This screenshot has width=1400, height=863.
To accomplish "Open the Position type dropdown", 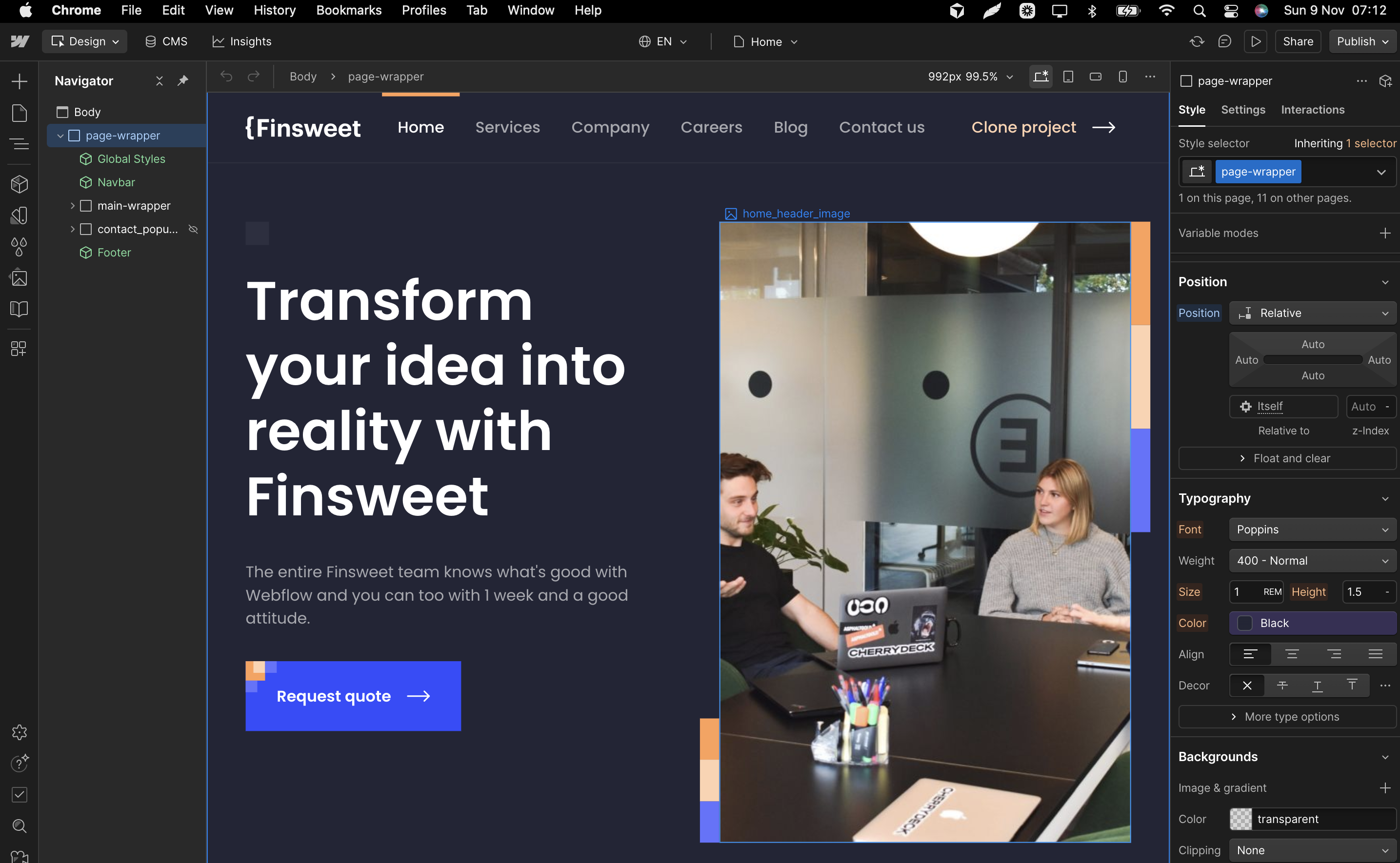I will tap(1312, 313).
